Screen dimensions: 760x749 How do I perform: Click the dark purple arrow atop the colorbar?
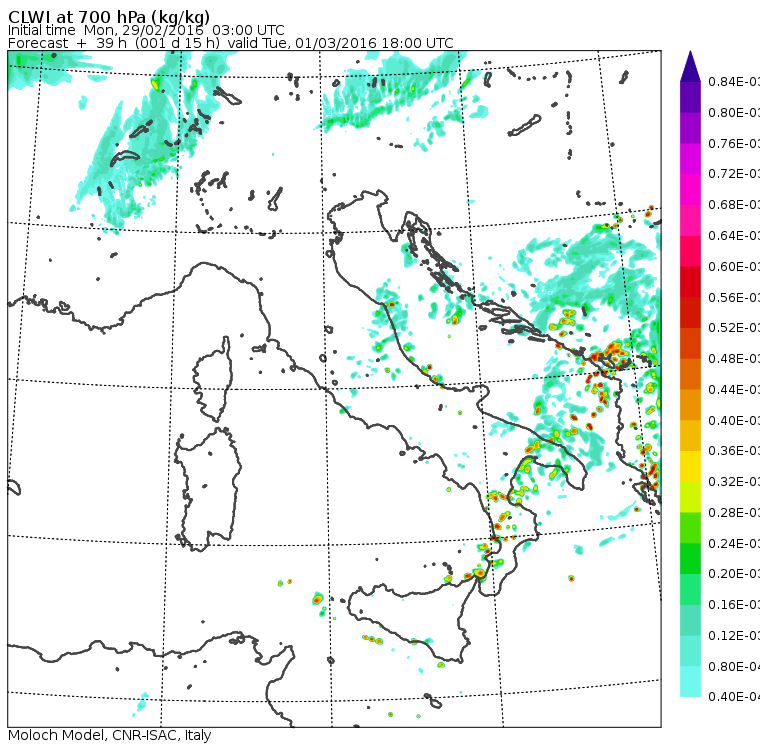click(x=690, y=66)
